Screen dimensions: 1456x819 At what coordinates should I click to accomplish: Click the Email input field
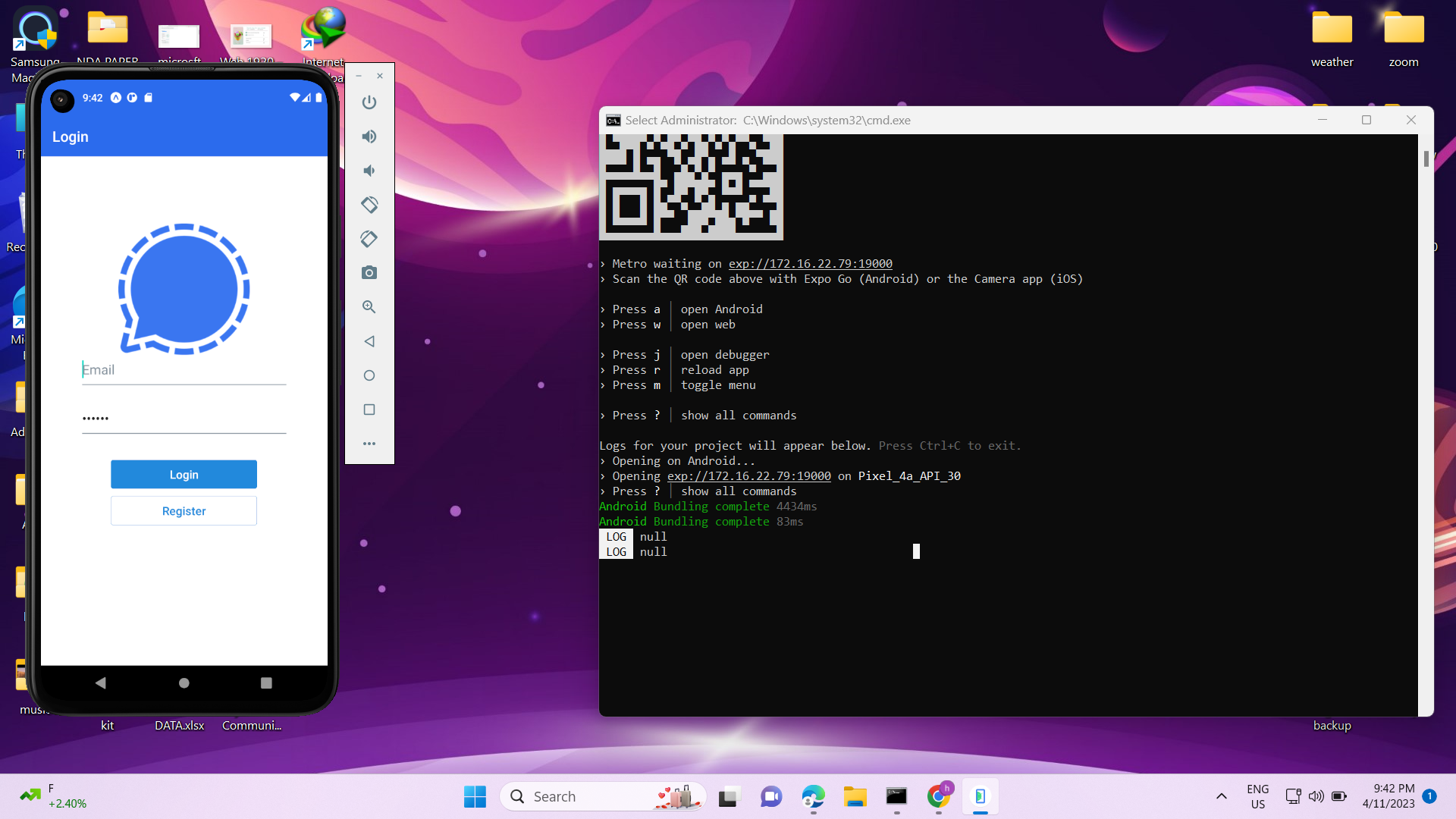pos(184,370)
